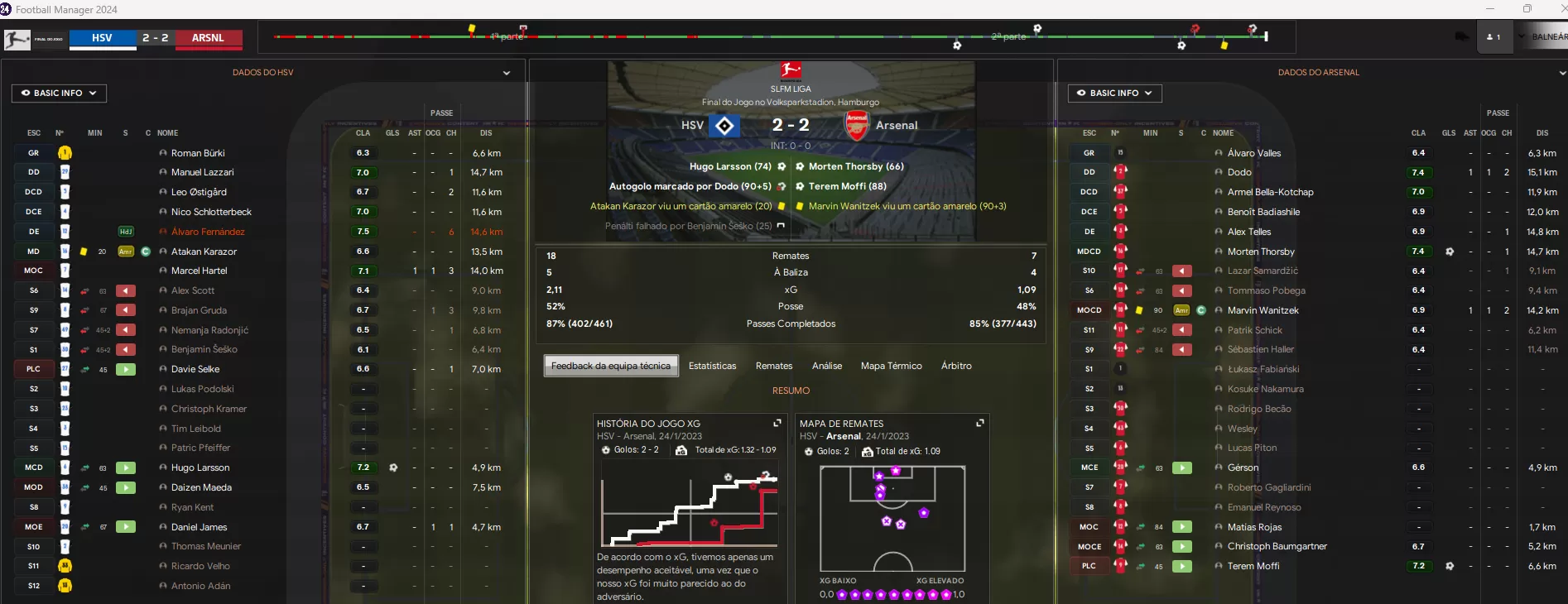Open the Arsenal club crest
The image size is (1568, 604).
click(857, 125)
